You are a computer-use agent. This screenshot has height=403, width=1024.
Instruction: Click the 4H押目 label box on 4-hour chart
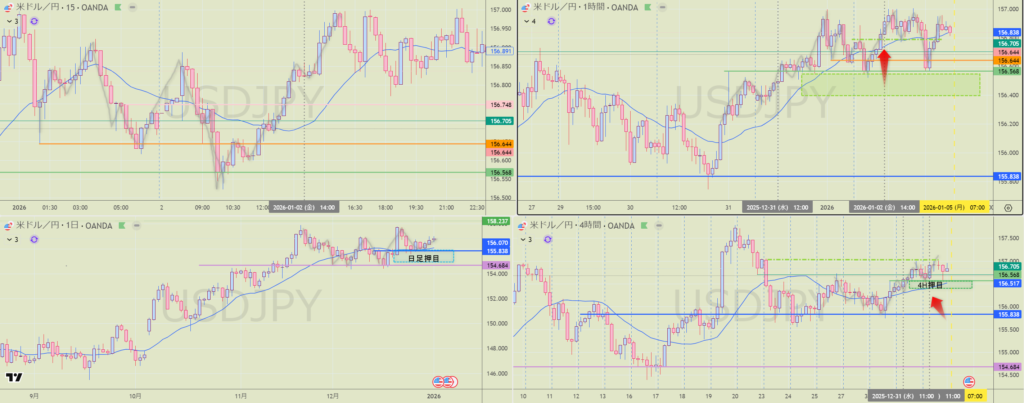(x=930, y=285)
